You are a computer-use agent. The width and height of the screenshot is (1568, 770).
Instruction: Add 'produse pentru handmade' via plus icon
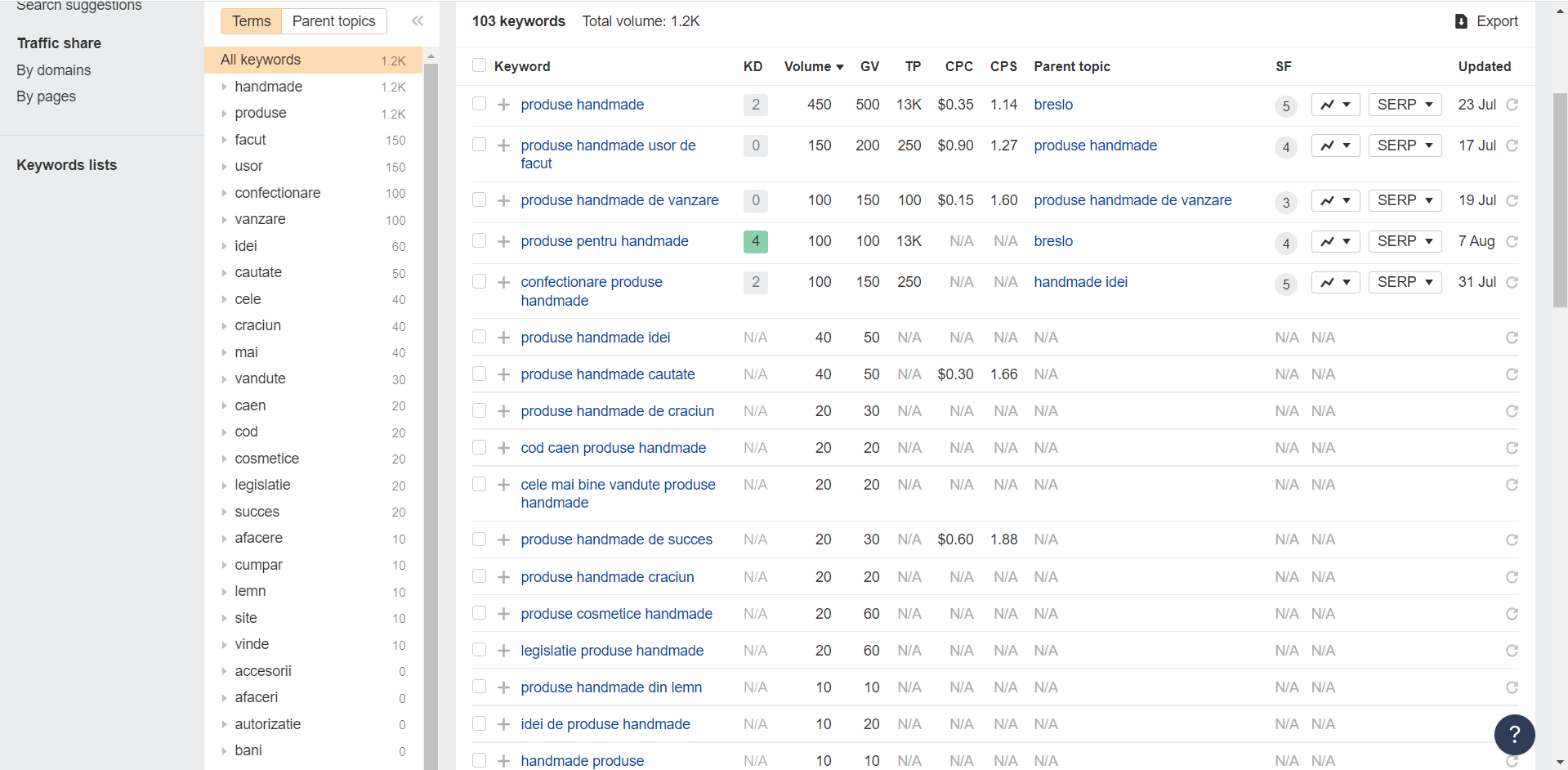click(504, 241)
